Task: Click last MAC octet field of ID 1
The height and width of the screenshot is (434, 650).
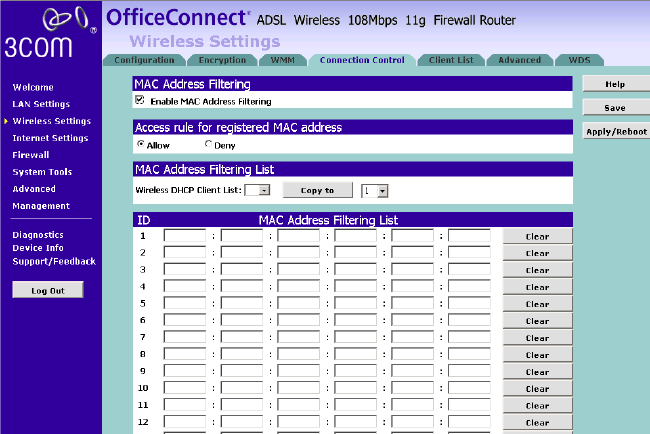Action: [469, 235]
